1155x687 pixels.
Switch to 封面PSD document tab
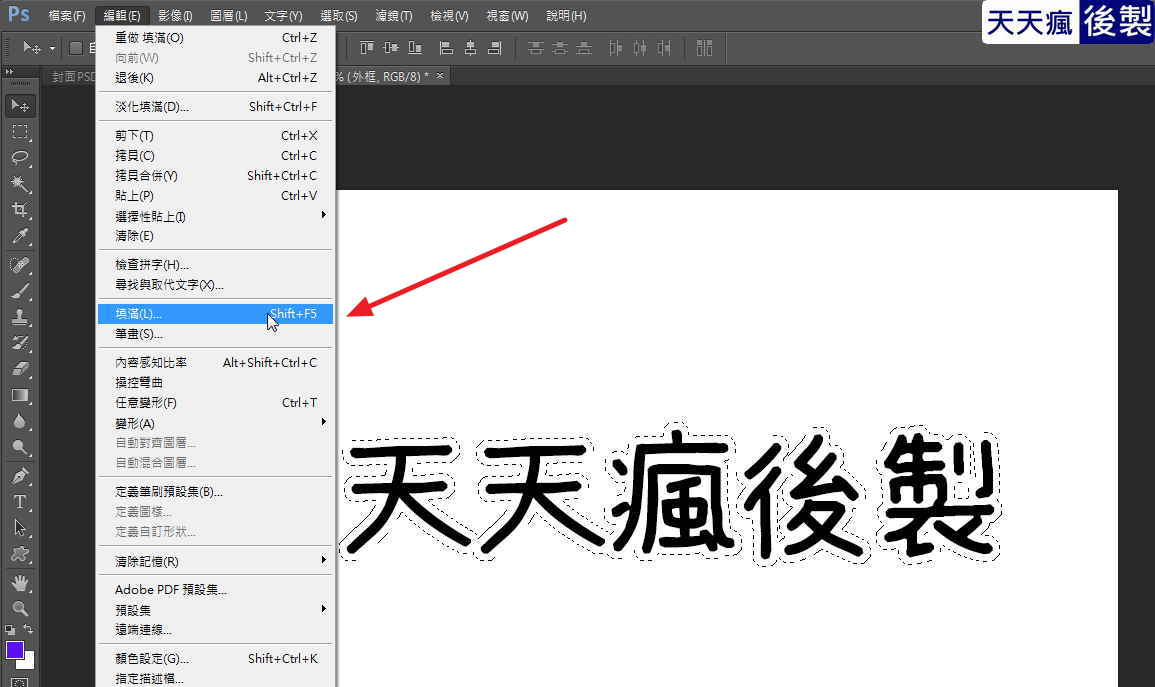[x=72, y=77]
